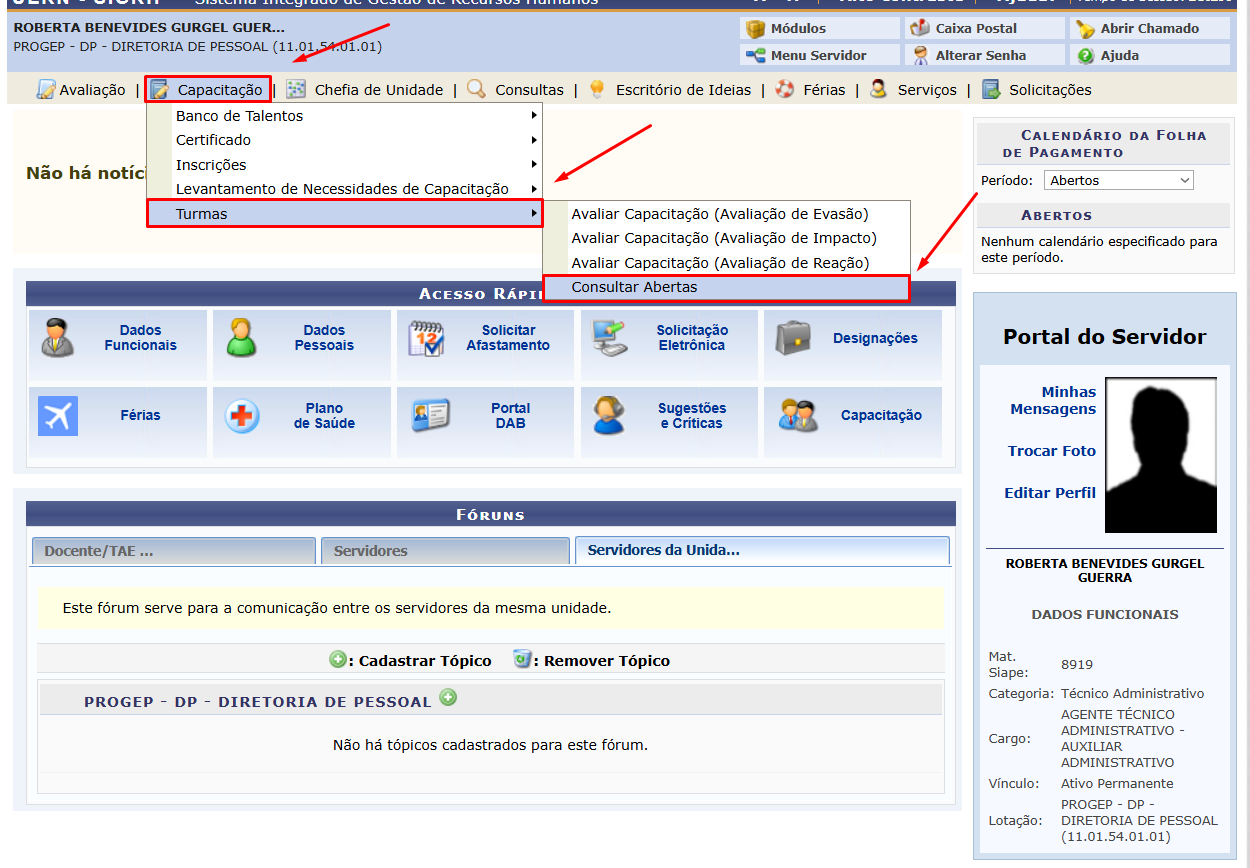Select Avaliar Capacitação (Avaliação de Reação)
Screen dimensions: 1250x868
(726, 263)
